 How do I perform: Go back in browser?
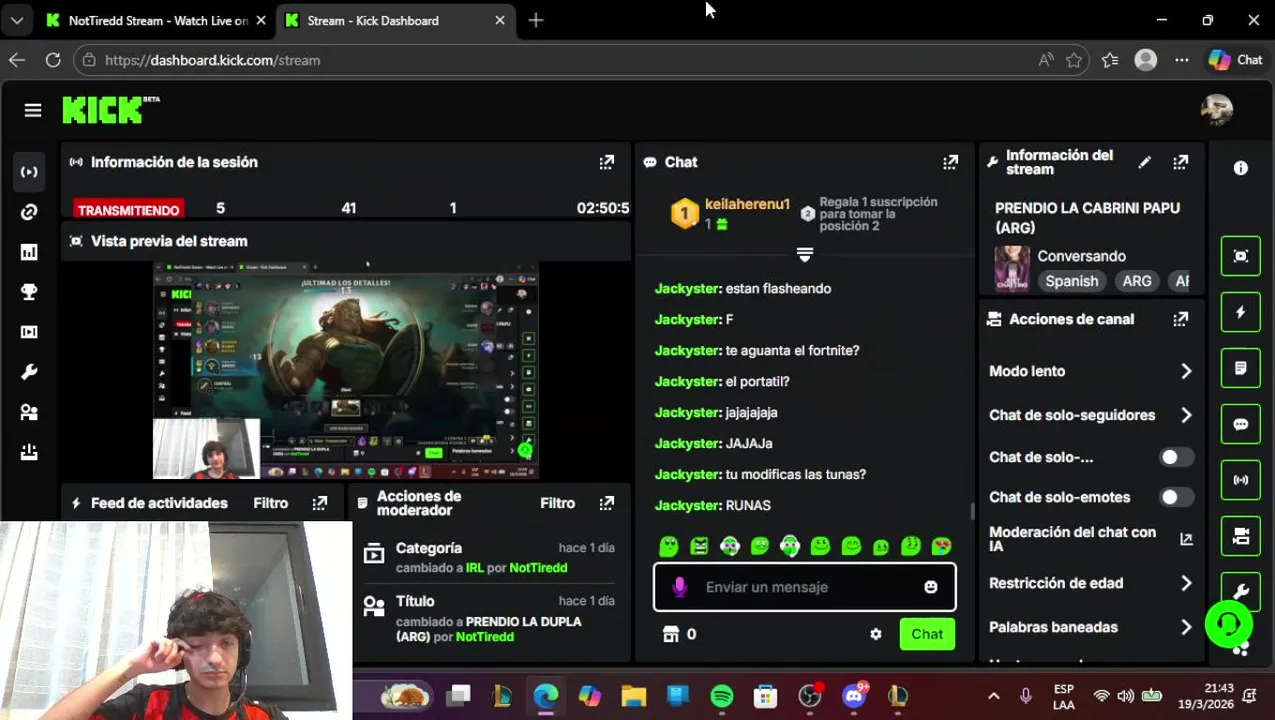click(17, 60)
